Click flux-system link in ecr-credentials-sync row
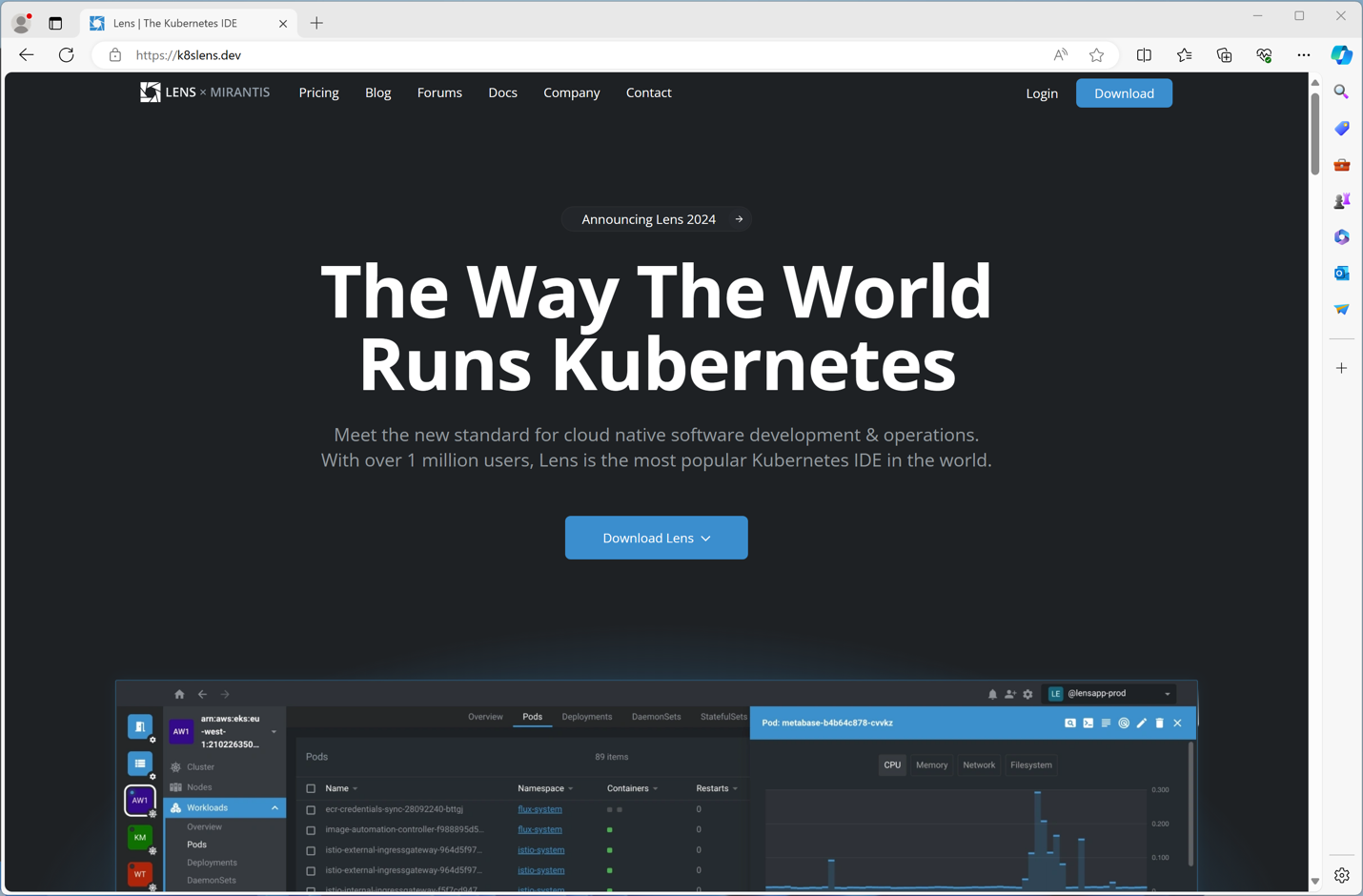The image size is (1363, 896). click(539, 810)
